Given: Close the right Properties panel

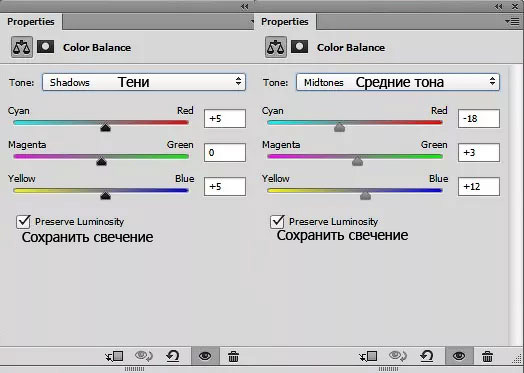Looking at the screenshot, I should (x=515, y=6).
